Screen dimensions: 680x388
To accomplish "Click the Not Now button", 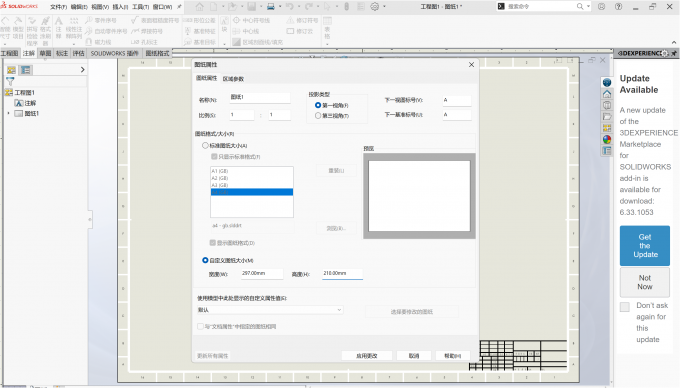I will 644,282.
